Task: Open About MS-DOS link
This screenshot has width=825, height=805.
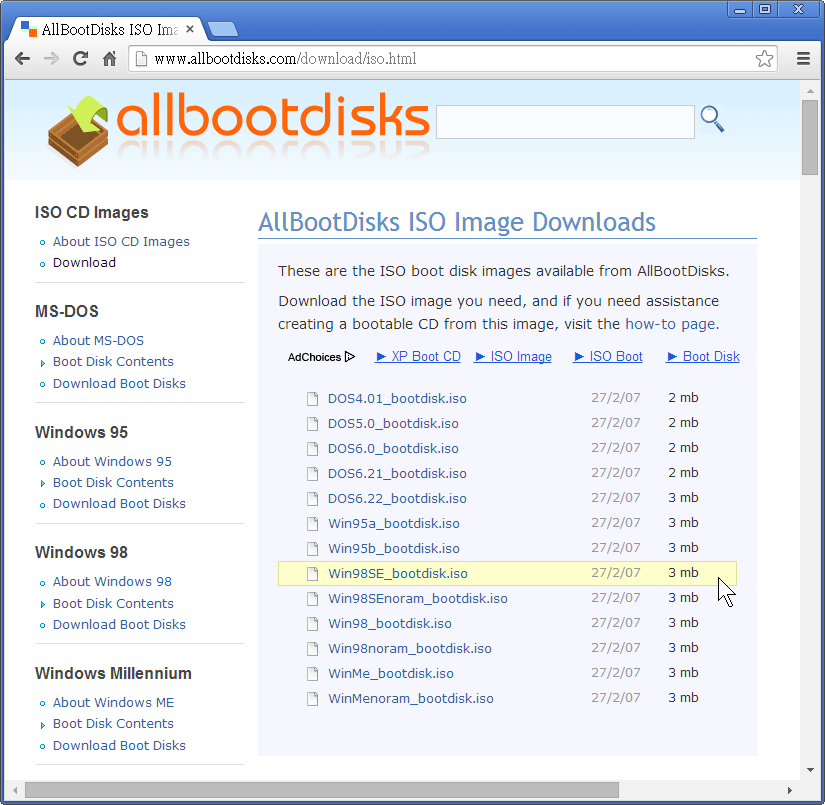Action: click(x=98, y=340)
